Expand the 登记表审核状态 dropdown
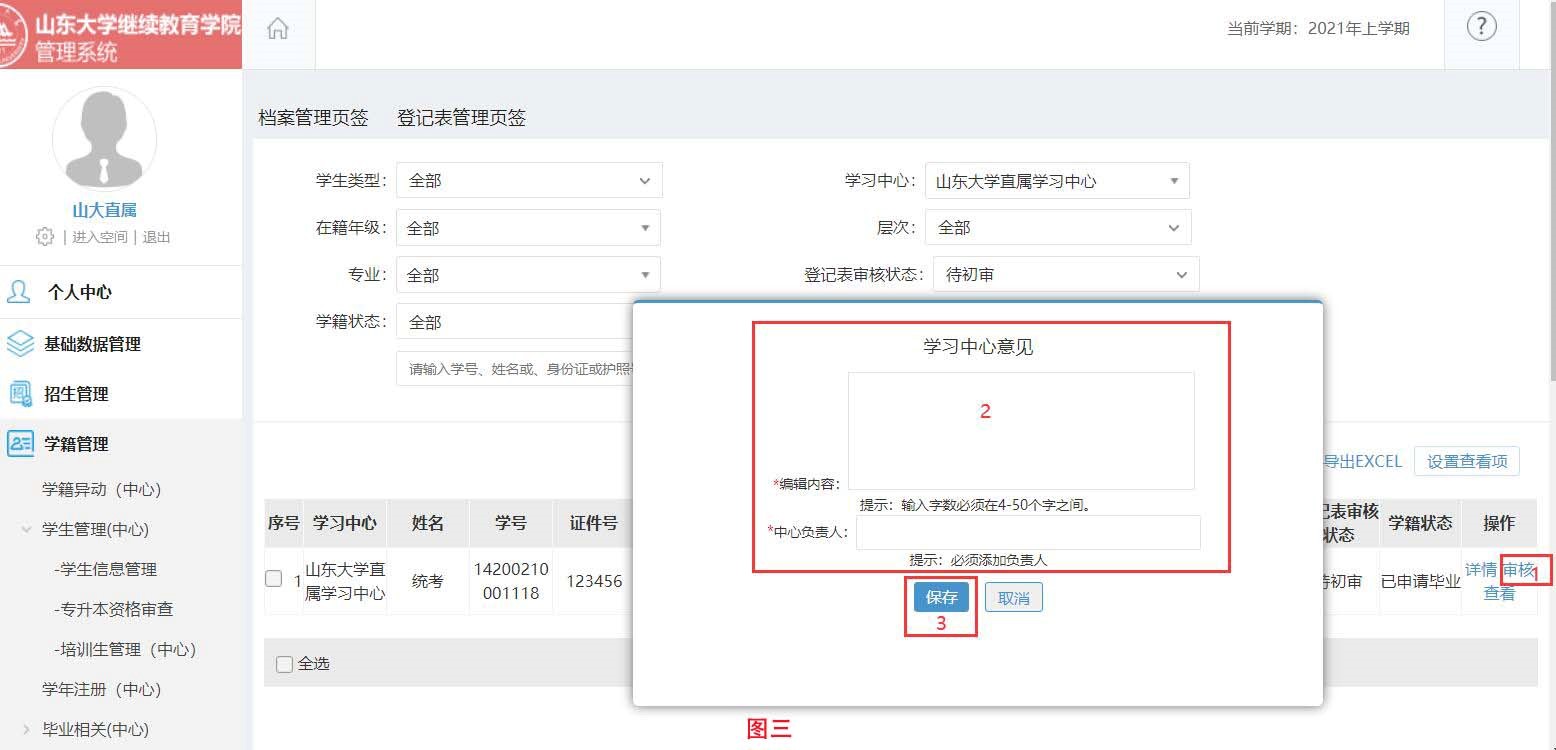This screenshot has height=750, width=1556. pos(1065,274)
